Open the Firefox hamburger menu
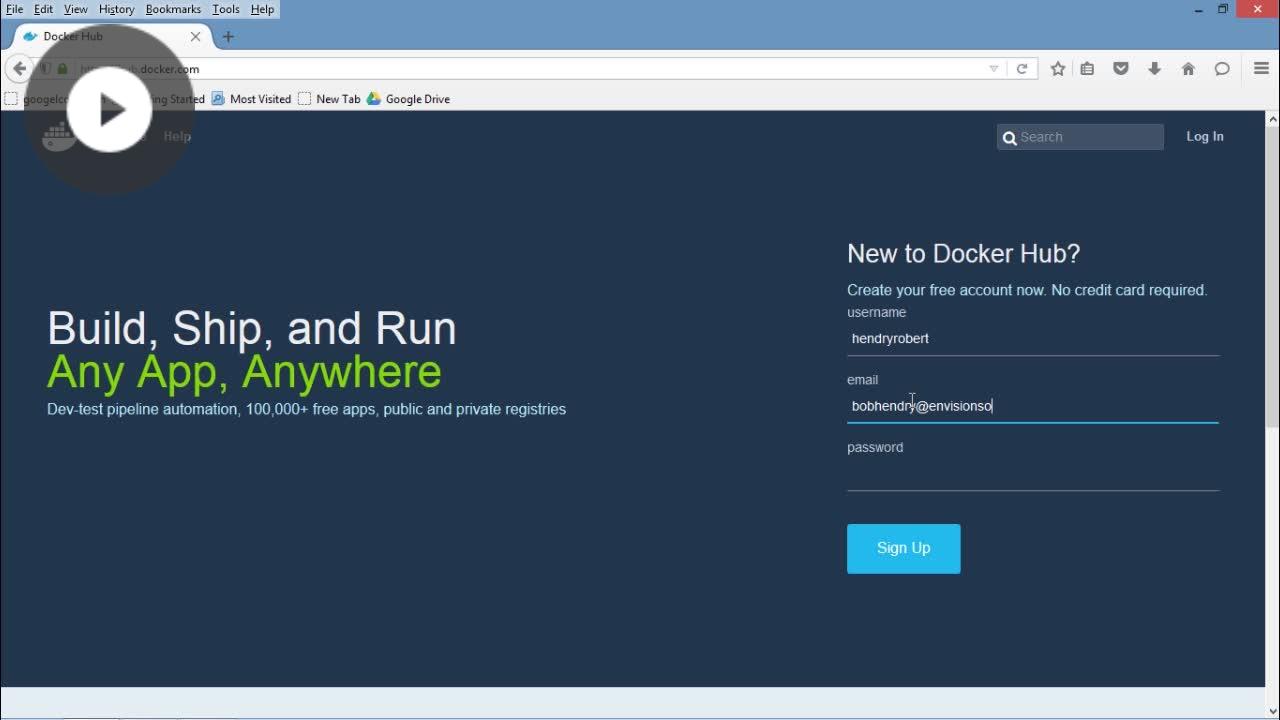The height and width of the screenshot is (720, 1280). tap(1261, 69)
